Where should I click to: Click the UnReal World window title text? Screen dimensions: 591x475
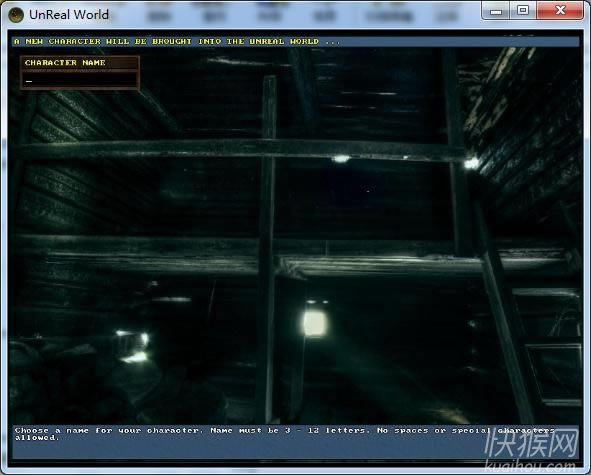coord(69,15)
